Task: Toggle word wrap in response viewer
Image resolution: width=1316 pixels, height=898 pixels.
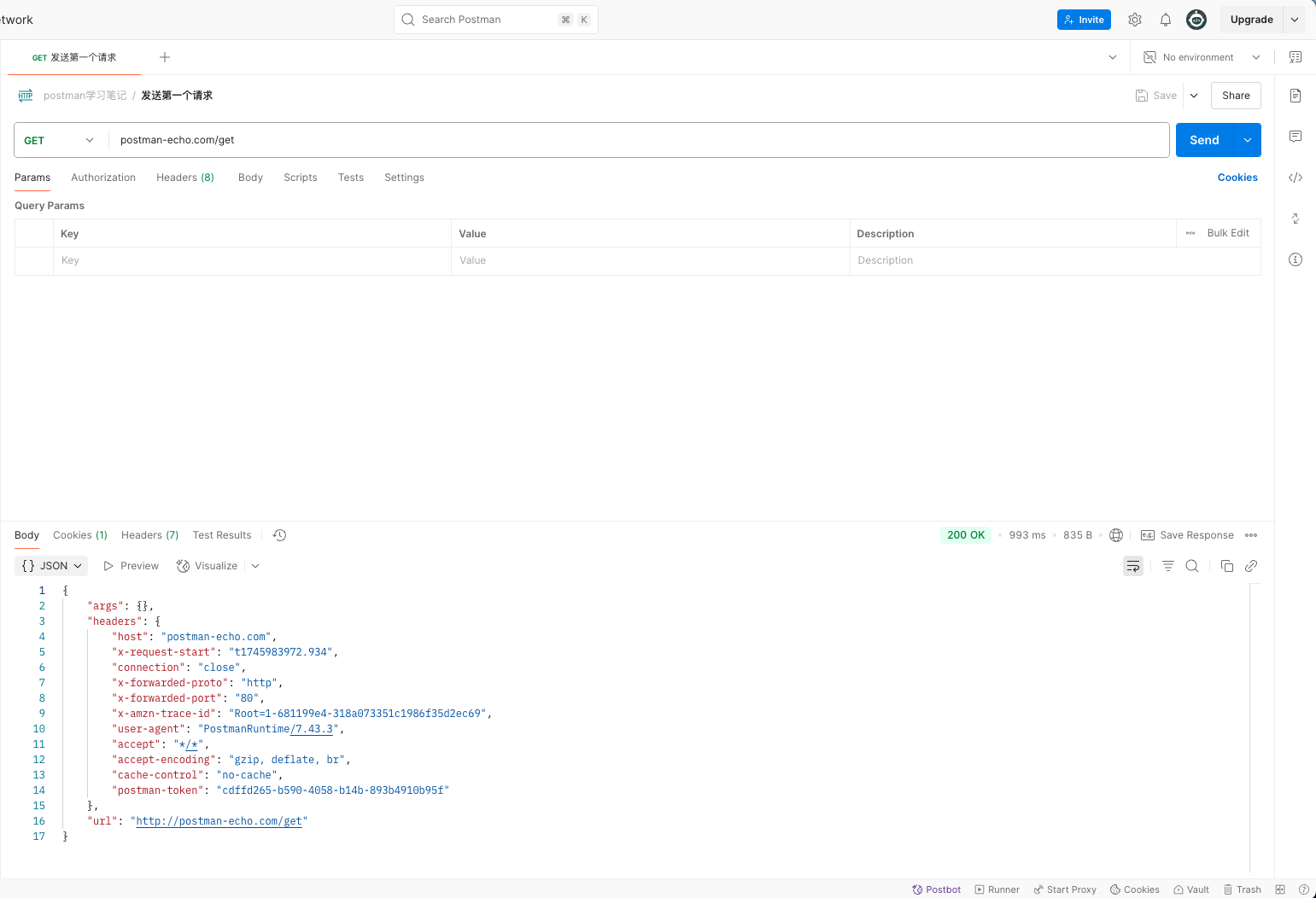Action: pyautogui.click(x=1132, y=566)
